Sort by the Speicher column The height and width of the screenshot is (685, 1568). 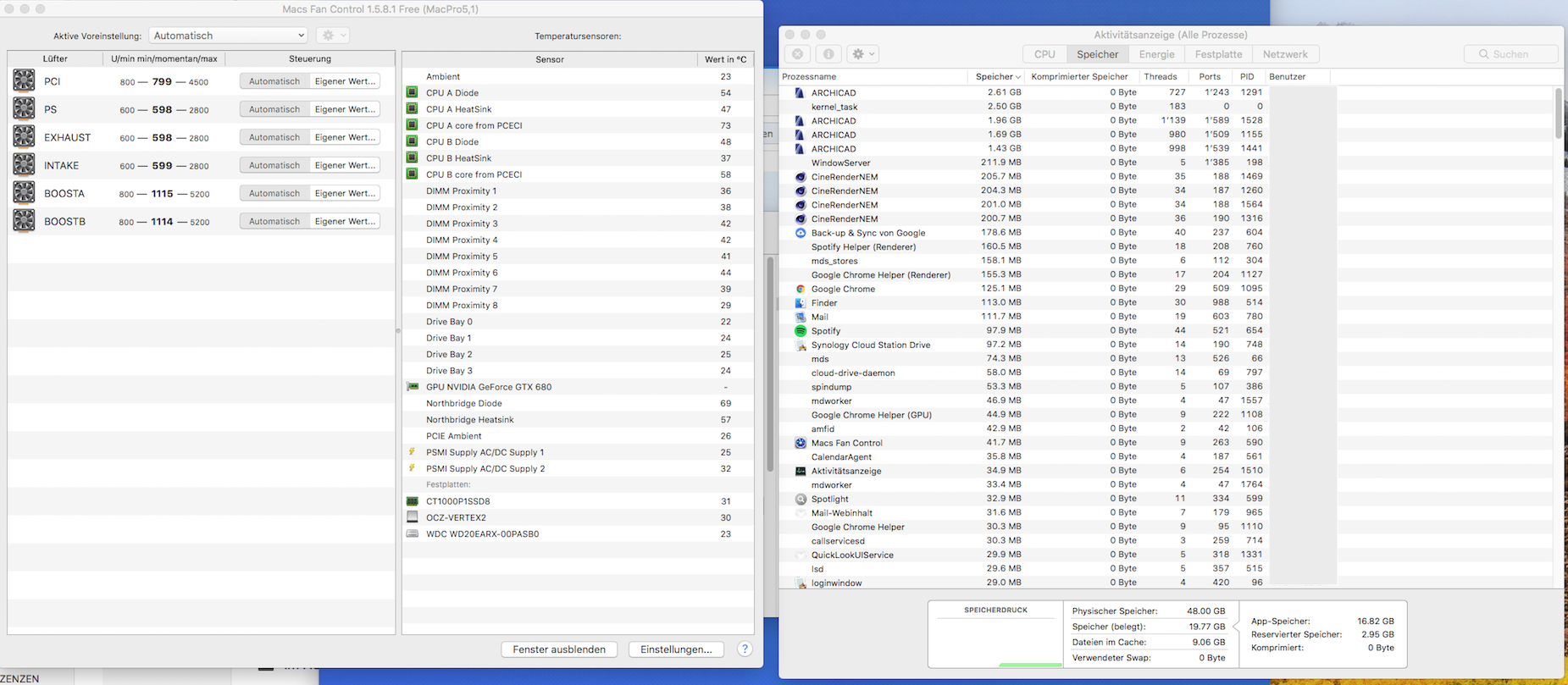(x=996, y=76)
